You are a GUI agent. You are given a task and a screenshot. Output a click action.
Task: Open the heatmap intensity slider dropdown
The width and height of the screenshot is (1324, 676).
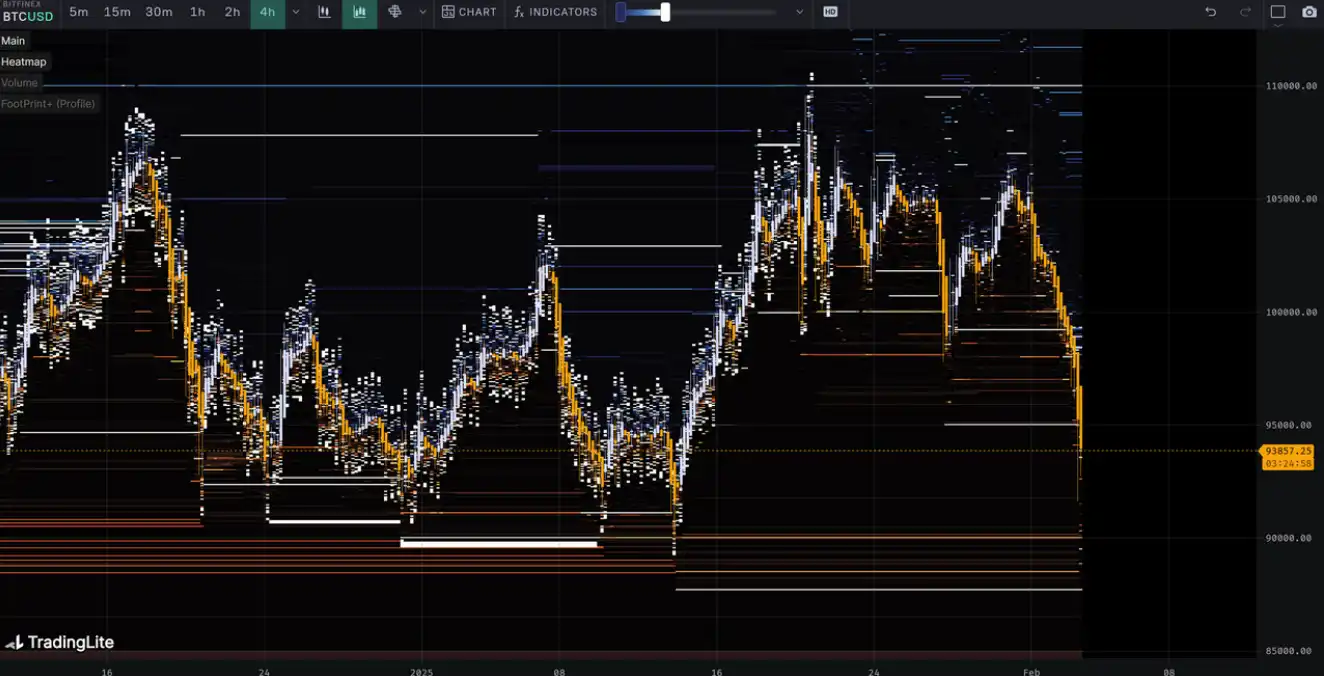pos(799,12)
